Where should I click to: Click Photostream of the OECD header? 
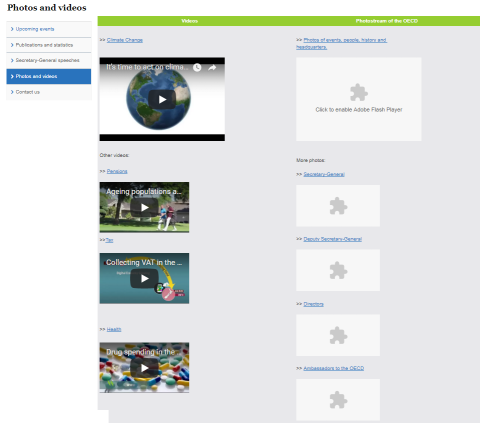tap(387, 21)
